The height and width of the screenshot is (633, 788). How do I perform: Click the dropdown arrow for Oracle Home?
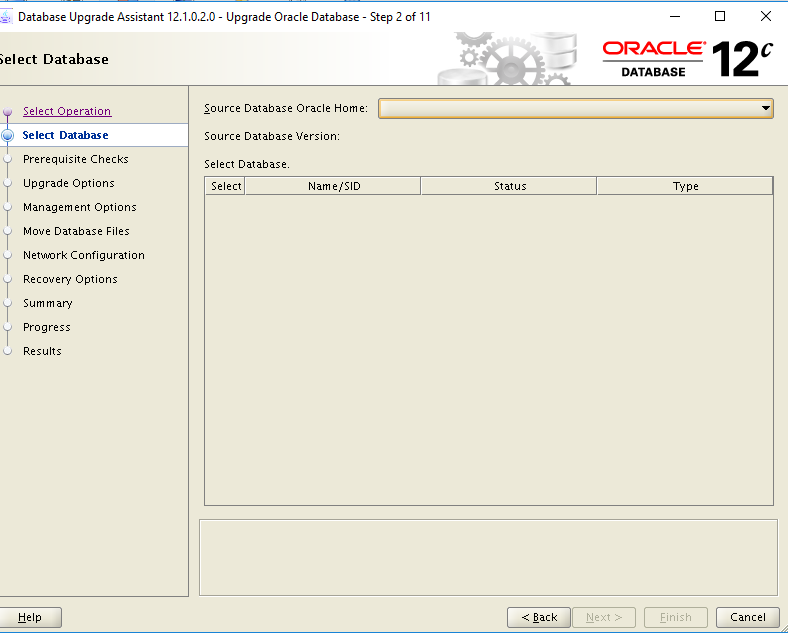(765, 108)
